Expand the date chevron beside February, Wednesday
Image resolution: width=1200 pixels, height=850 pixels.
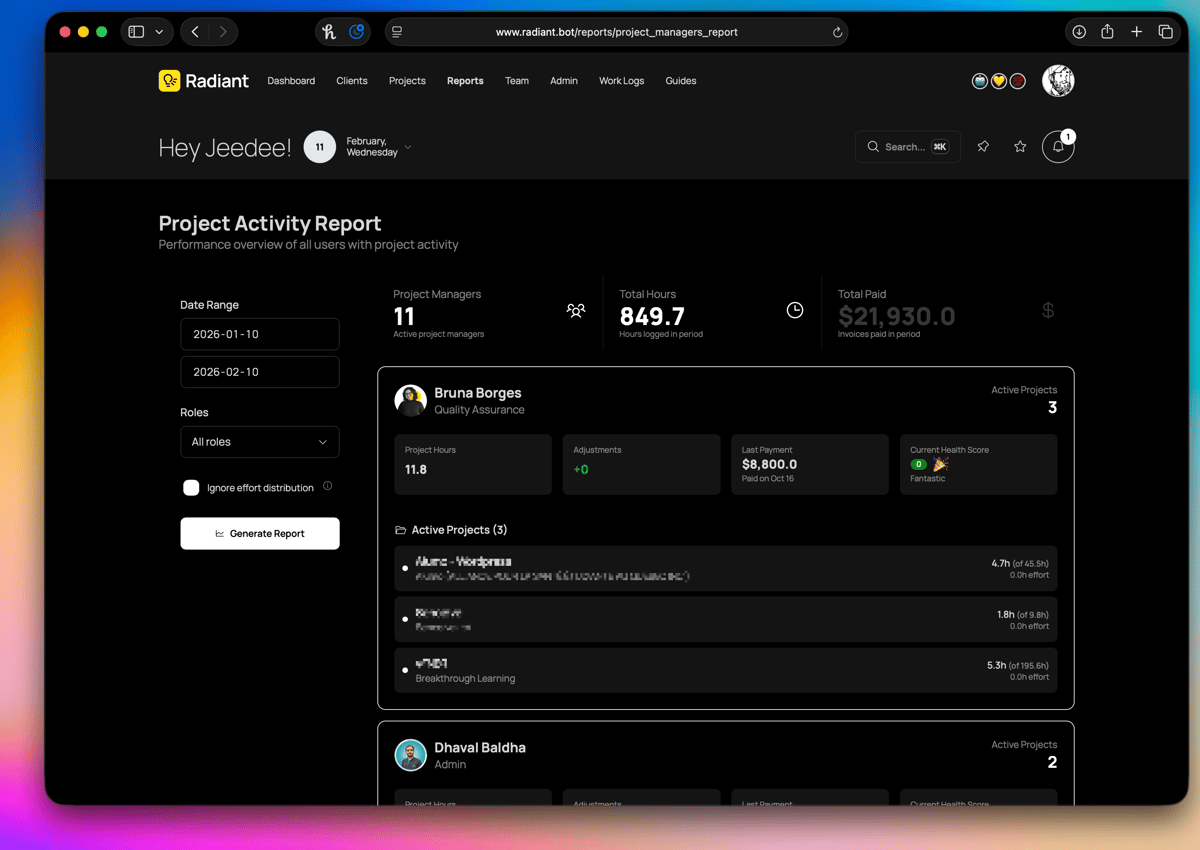tap(408, 148)
